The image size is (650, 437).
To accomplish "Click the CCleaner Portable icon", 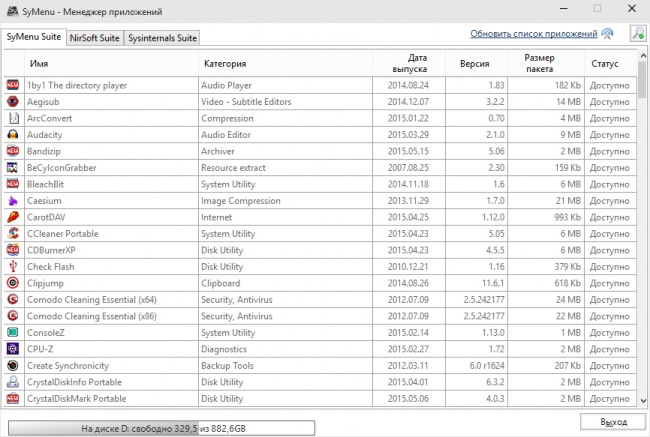I will coord(13,233).
